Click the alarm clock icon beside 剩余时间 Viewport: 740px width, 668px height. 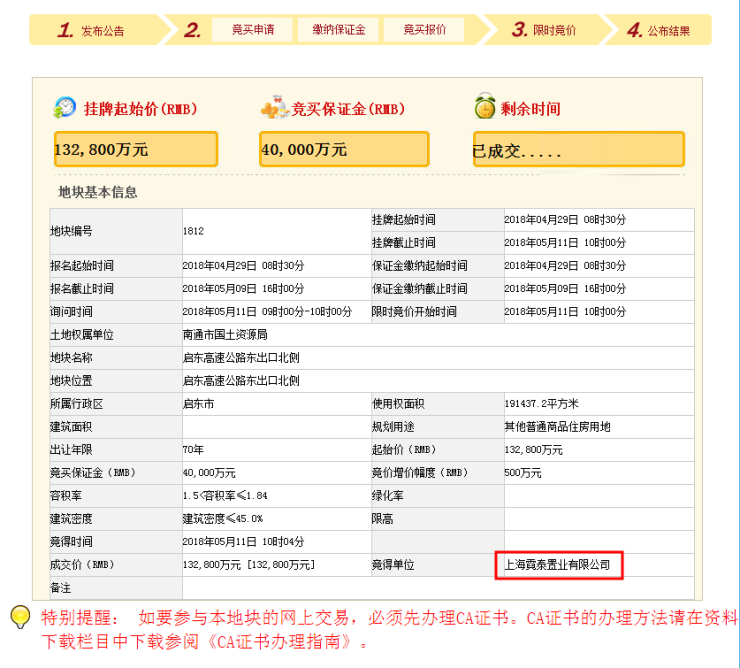(485, 108)
